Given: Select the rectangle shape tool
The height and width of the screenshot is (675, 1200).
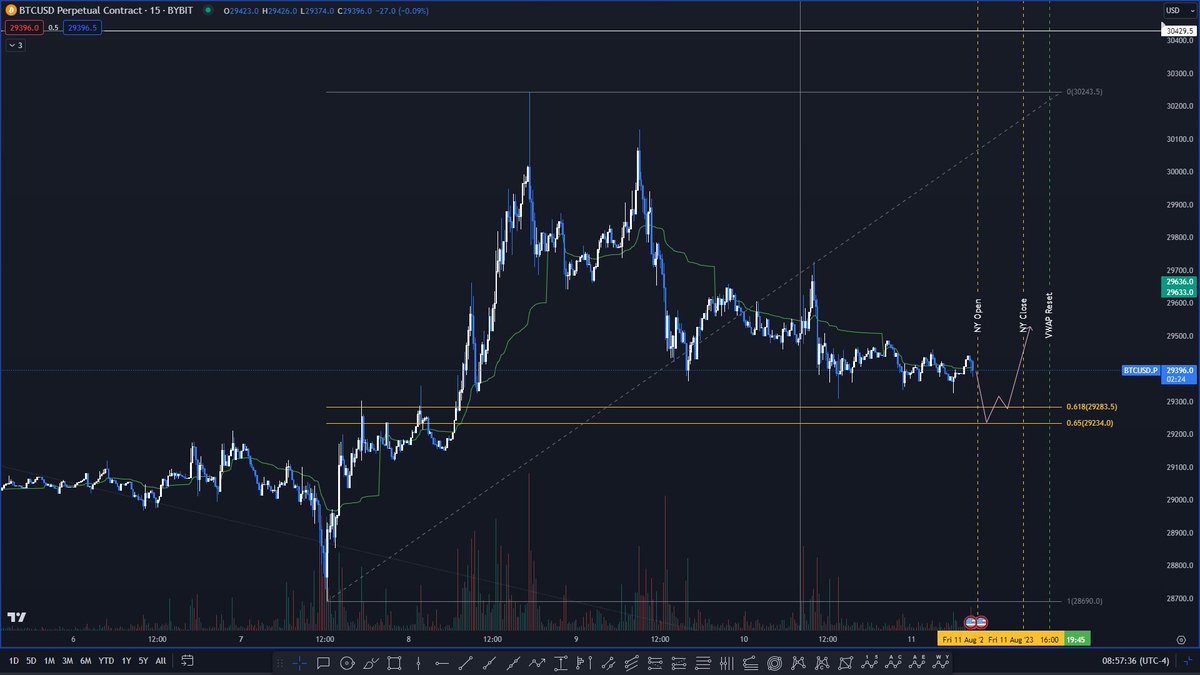Looking at the screenshot, I should 394,662.
